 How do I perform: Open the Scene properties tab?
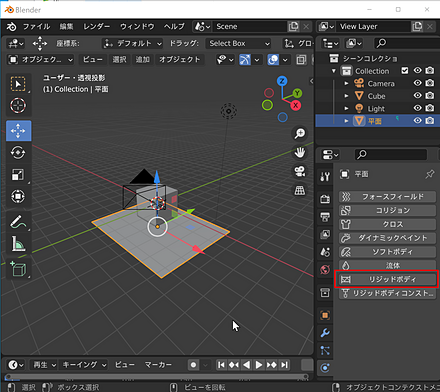[x=325, y=252]
